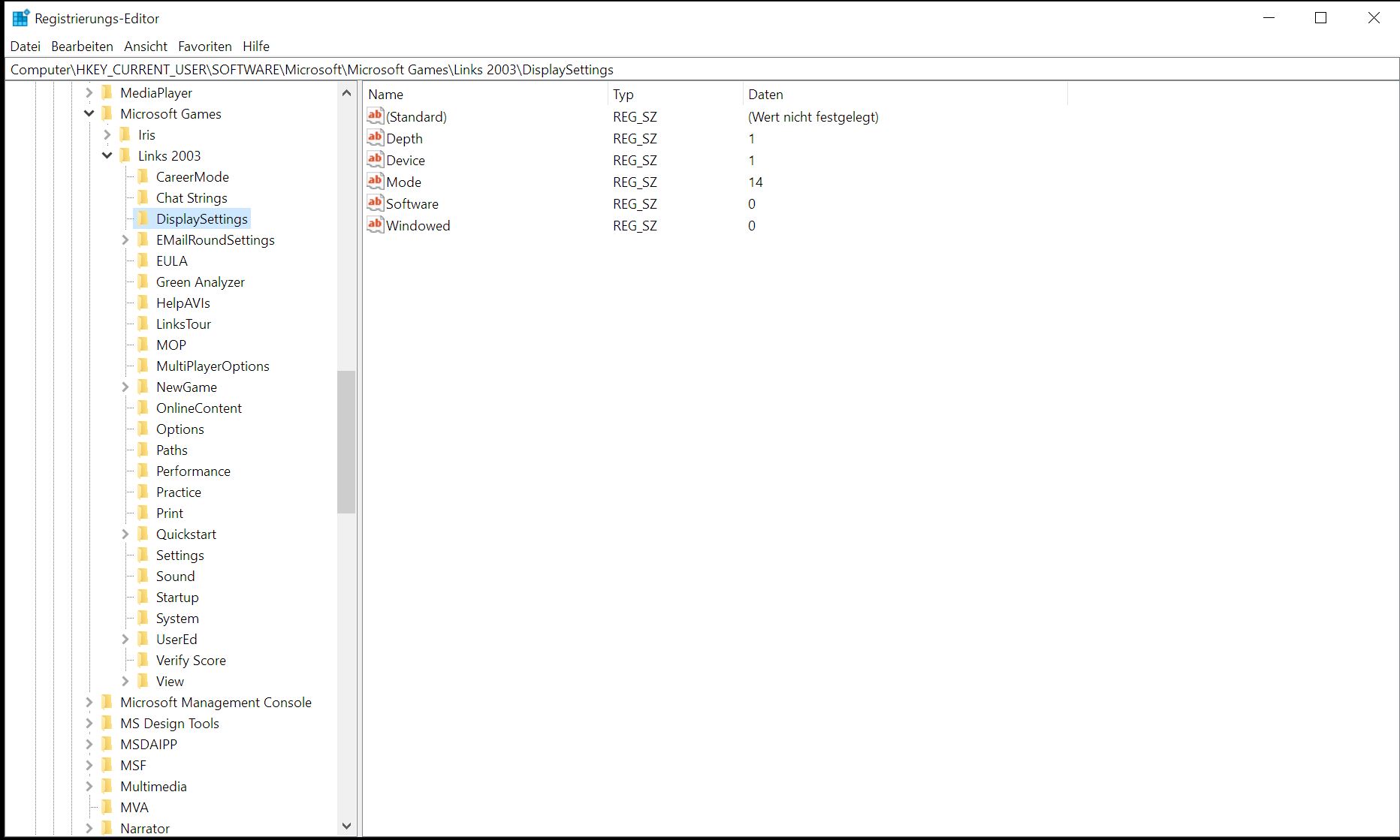This screenshot has height=840, width=1400.
Task: Select the Paths registry key
Action: point(172,450)
